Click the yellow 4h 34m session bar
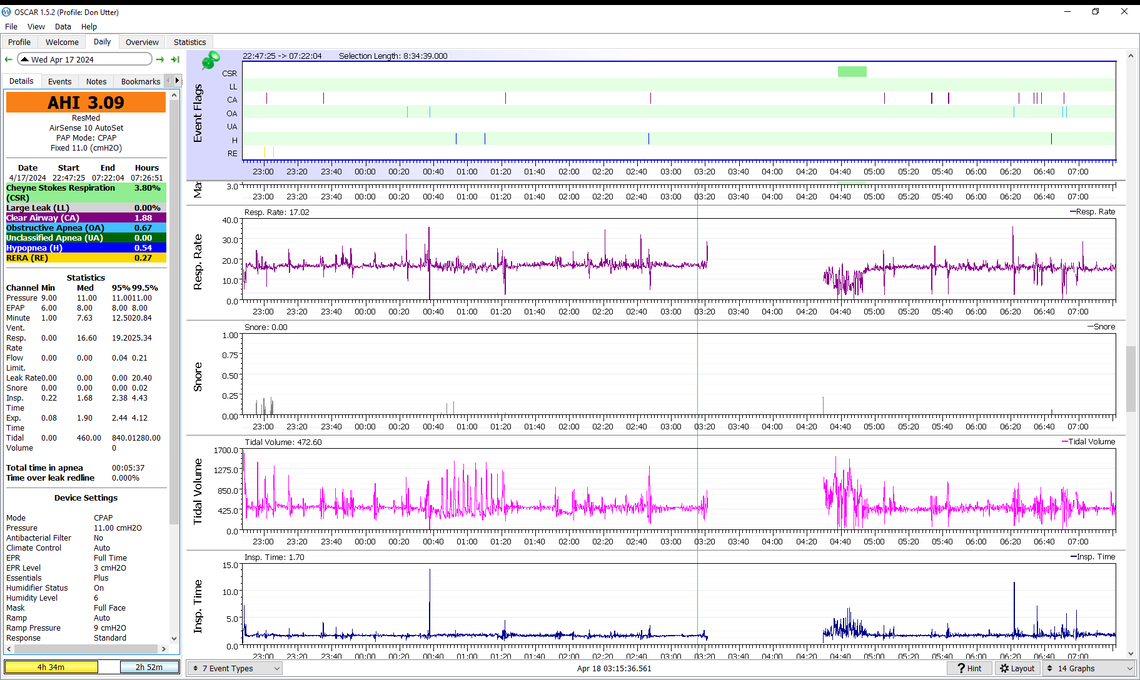The height and width of the screenshot is (680, 1140). 51,667
